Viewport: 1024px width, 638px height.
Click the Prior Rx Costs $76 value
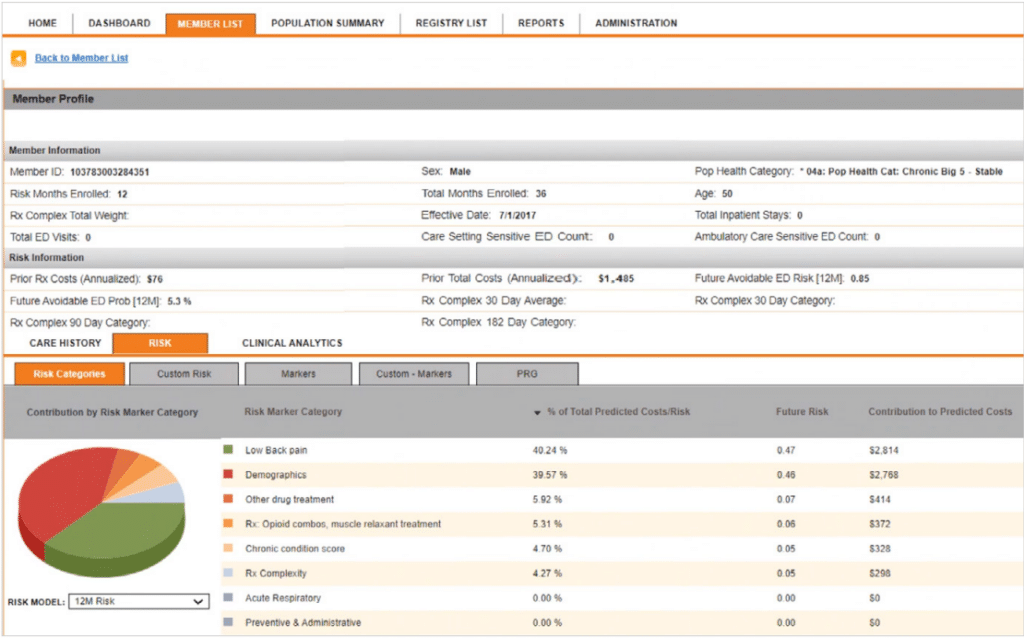[x=155, y=279]
